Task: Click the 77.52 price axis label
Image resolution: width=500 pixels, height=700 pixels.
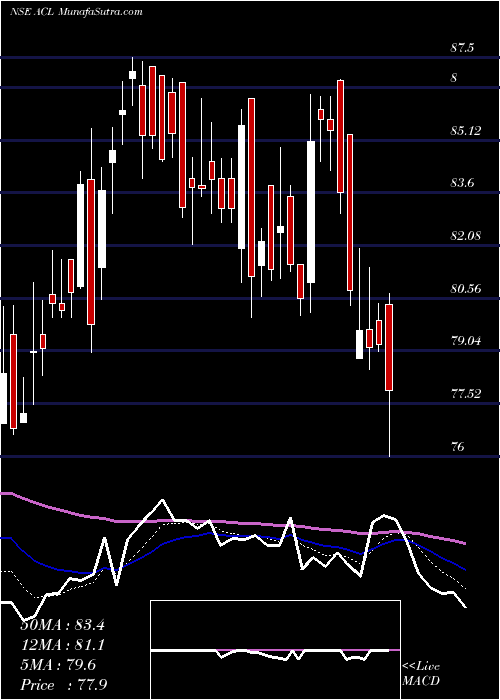Action: click(466, 394)
